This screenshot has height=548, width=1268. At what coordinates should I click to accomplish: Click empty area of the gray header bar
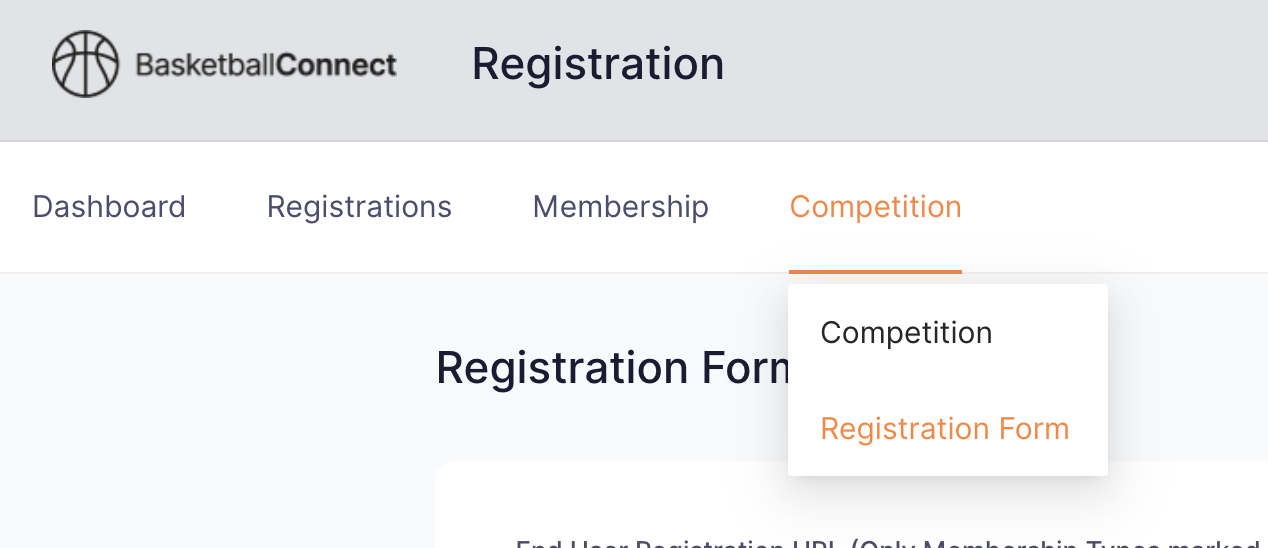pos(1000,70)
